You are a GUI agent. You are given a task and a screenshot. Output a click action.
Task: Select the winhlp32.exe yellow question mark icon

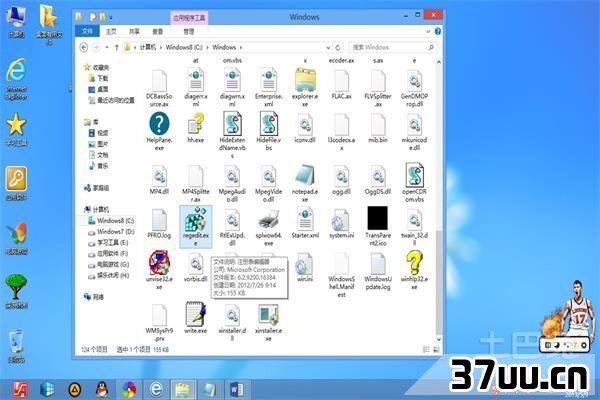click(414, 263)
